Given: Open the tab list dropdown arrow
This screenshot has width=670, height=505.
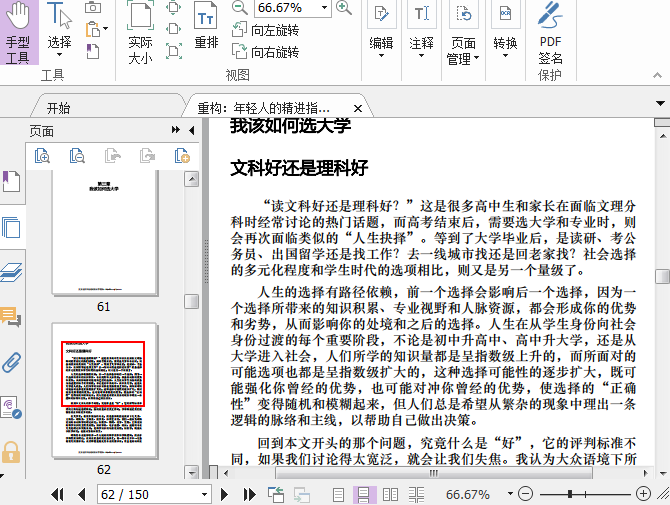Looking at the screenshot, I should click(661, 103).
